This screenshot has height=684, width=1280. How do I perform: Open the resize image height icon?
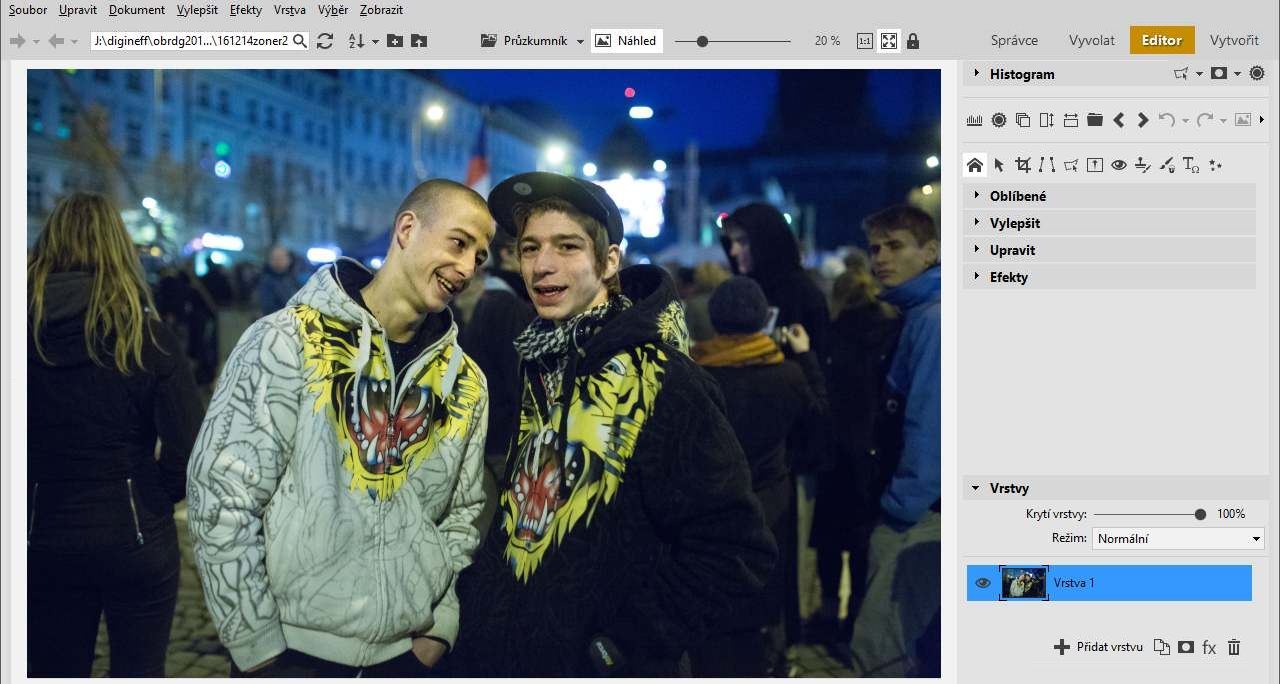coord(1047,120)
